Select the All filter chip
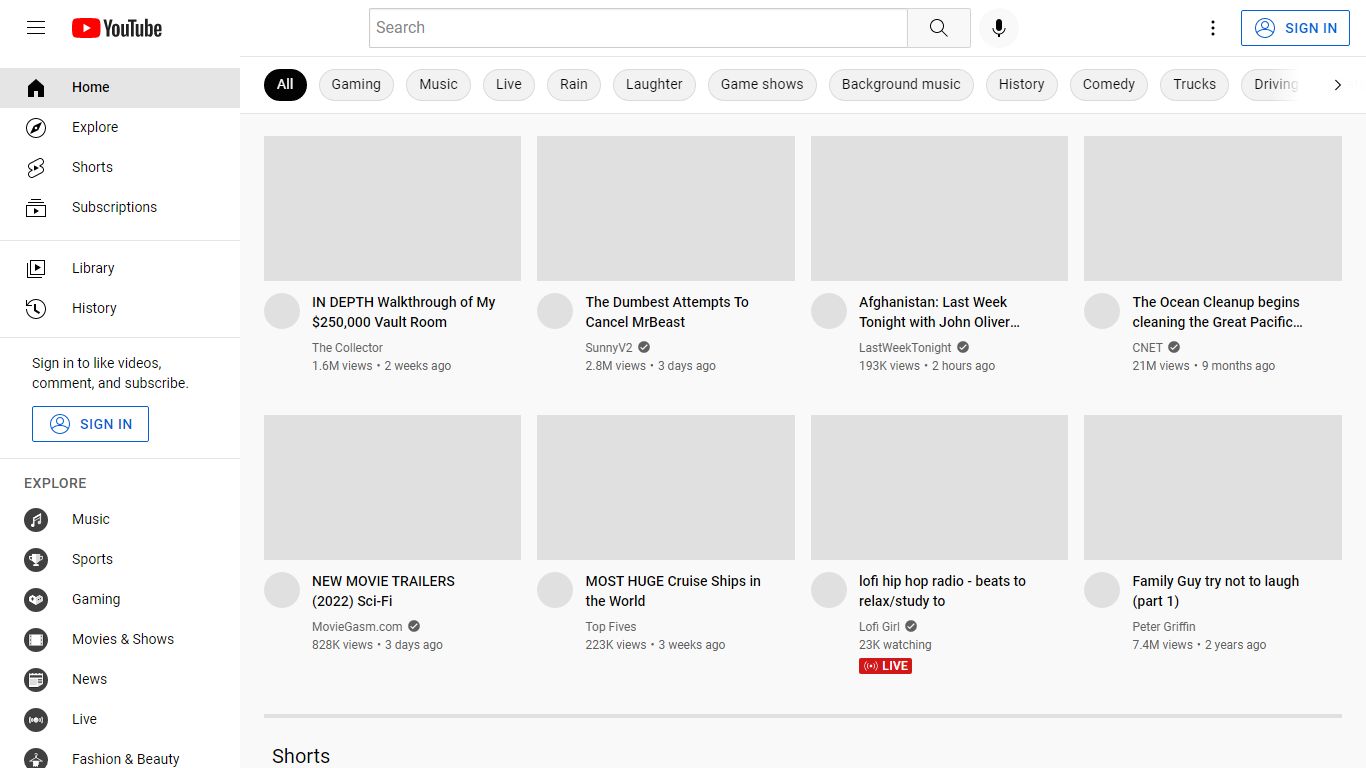Viewport: 1366px width, 768px height. point(285,85)
